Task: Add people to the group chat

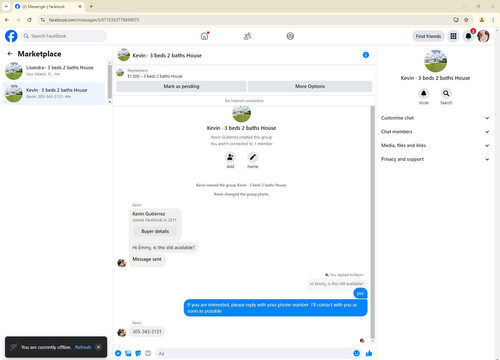Action: point(230,157)
